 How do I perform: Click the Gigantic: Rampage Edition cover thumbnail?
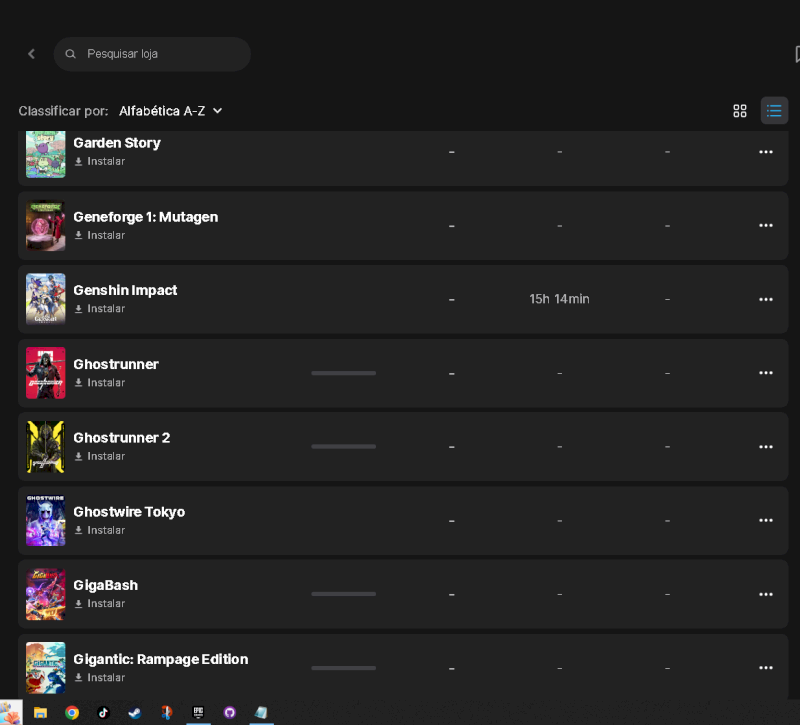[x=45, y=668]
